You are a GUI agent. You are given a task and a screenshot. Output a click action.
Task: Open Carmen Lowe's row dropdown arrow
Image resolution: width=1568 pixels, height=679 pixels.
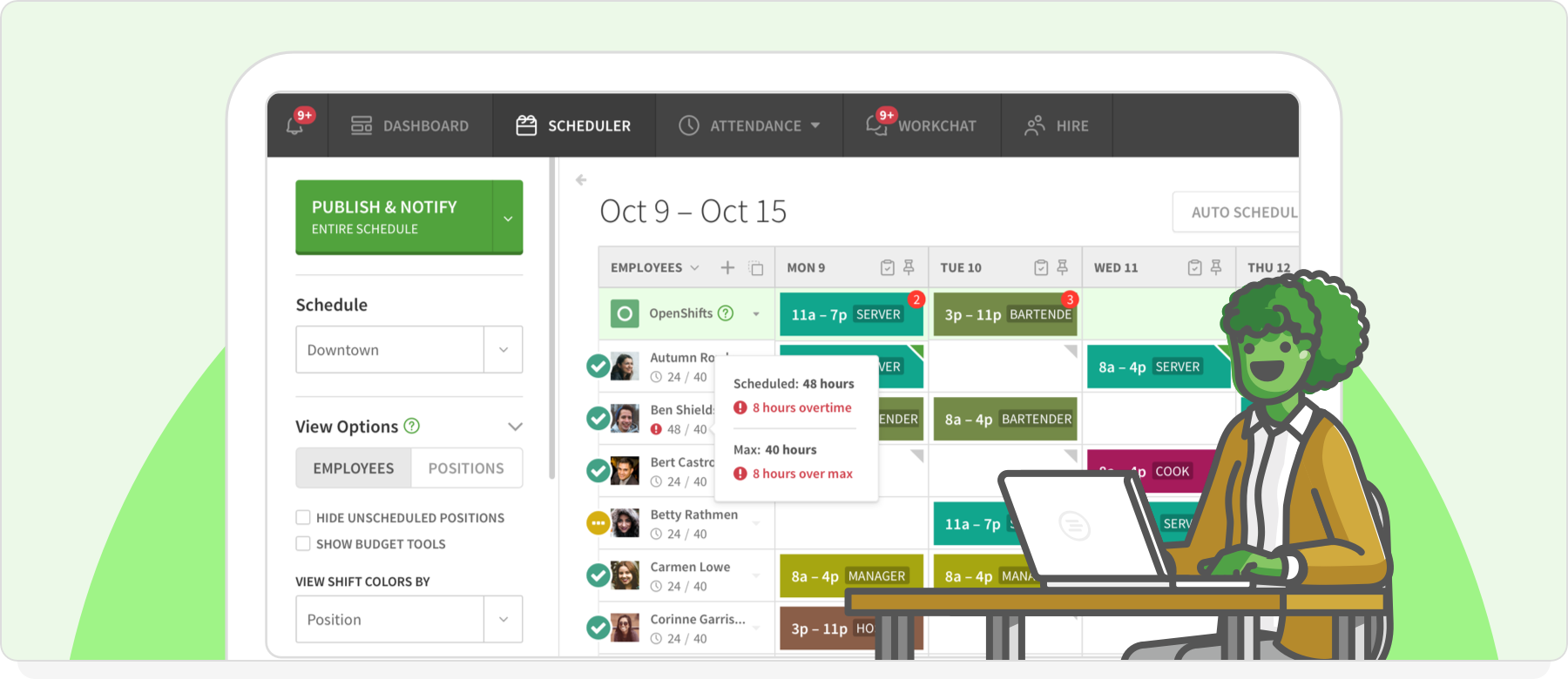pos(756,575)
